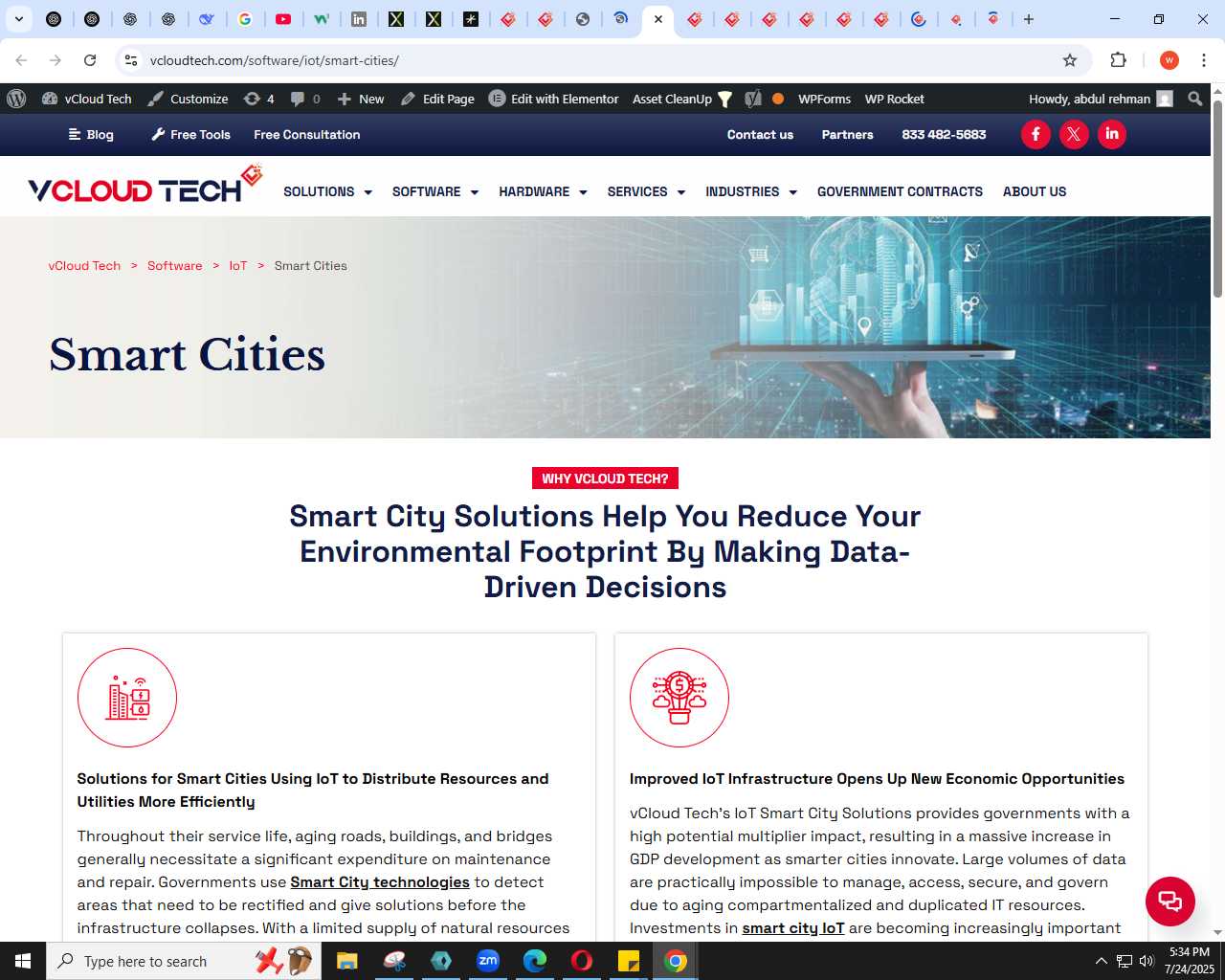Viewport: 1225px width, 980px height.
Task: Open File Explorer from taskbar
Action: tap(346, 961)
